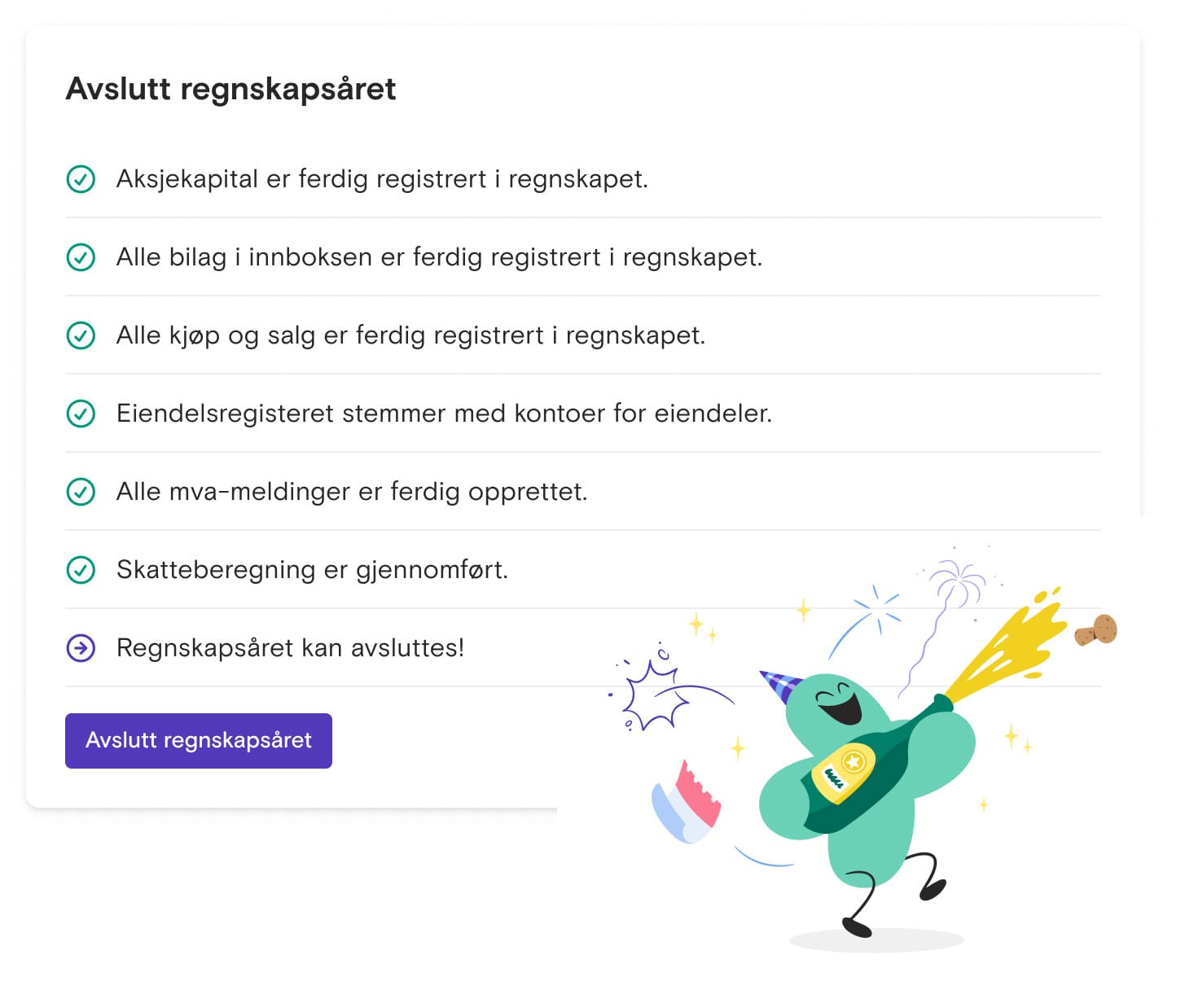Click the checkmark icon beside Aksjekapital step
Viewport: 1194px width, 1008px height.
[x=80, y=178]
